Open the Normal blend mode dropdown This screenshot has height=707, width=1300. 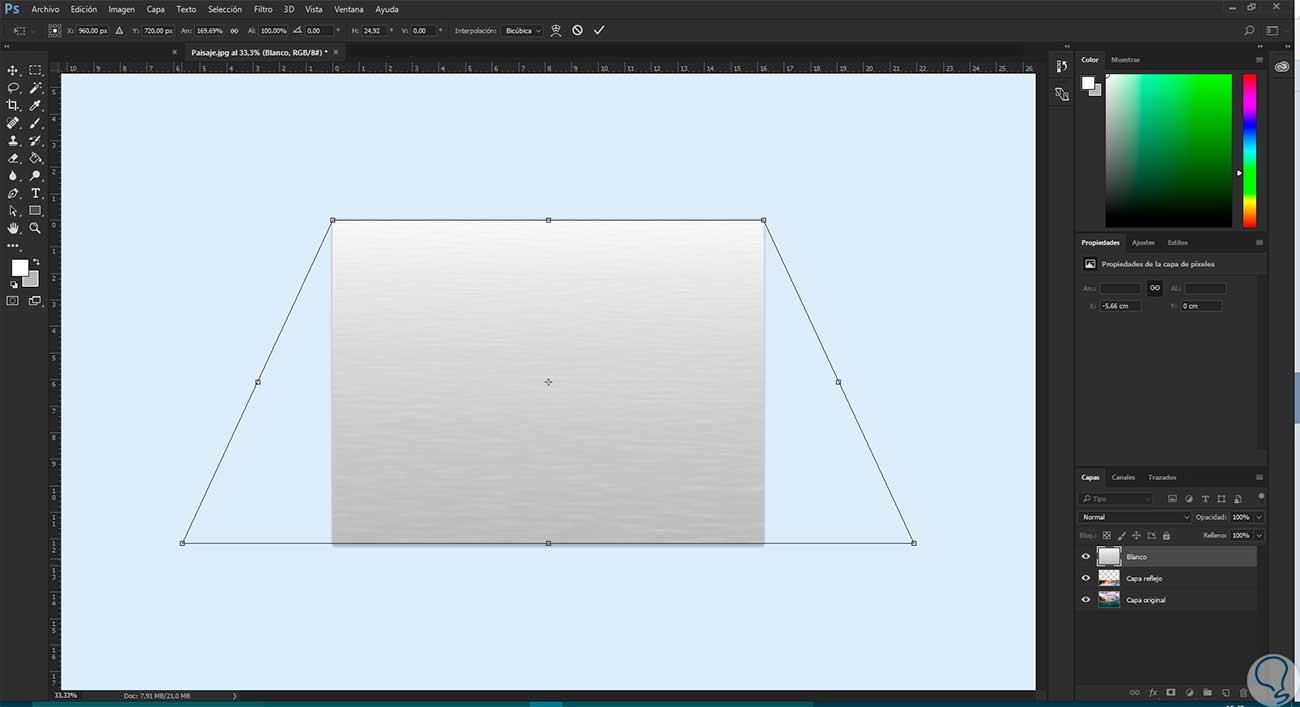point(1135,517)
